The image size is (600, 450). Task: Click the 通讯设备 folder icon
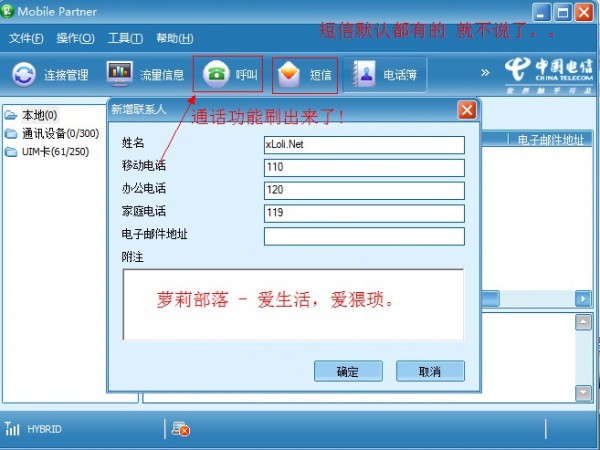coord(11,134)
